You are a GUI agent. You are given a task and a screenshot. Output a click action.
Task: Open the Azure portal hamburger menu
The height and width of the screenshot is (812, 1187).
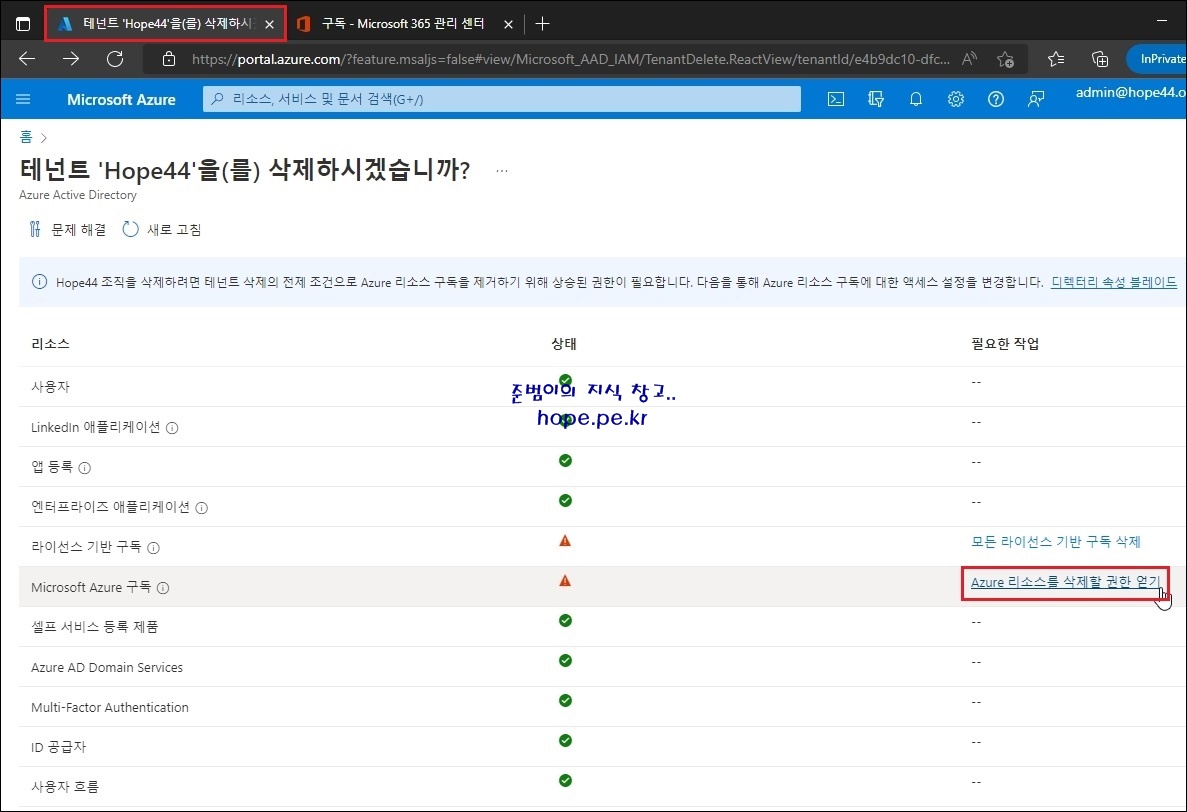coord(23,99)
